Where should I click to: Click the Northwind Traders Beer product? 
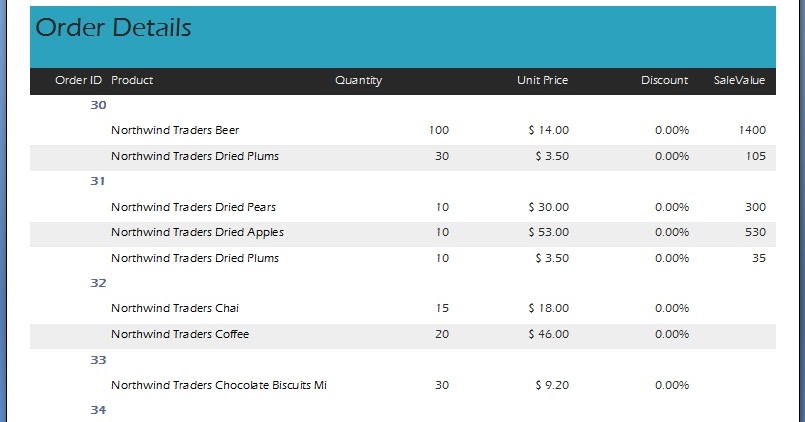(175, 130)
